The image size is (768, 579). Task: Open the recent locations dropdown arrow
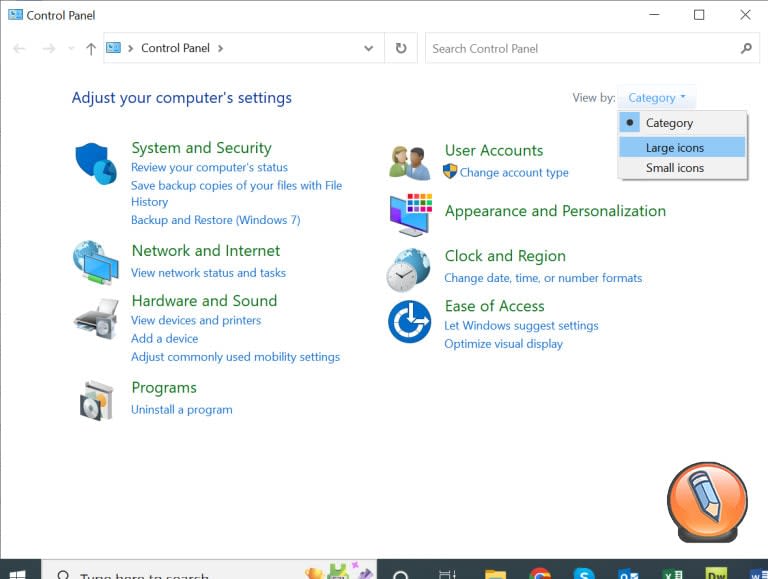point(72,48)
